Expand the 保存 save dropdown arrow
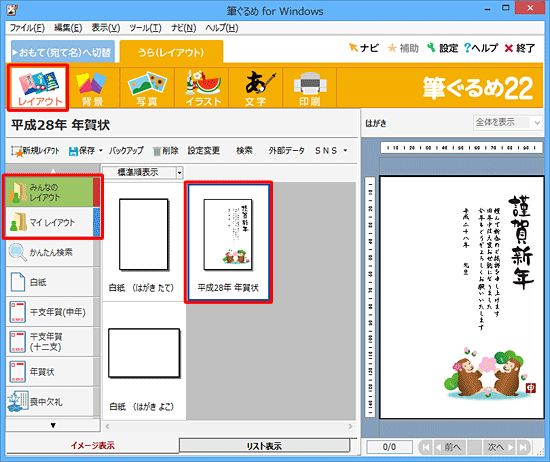 pyautogui.click(x=101, y=150)
